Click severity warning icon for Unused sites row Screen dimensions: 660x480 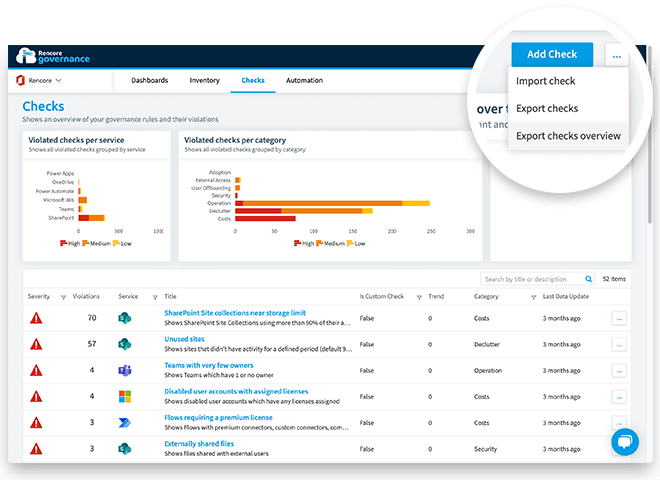tap(36, 344)
